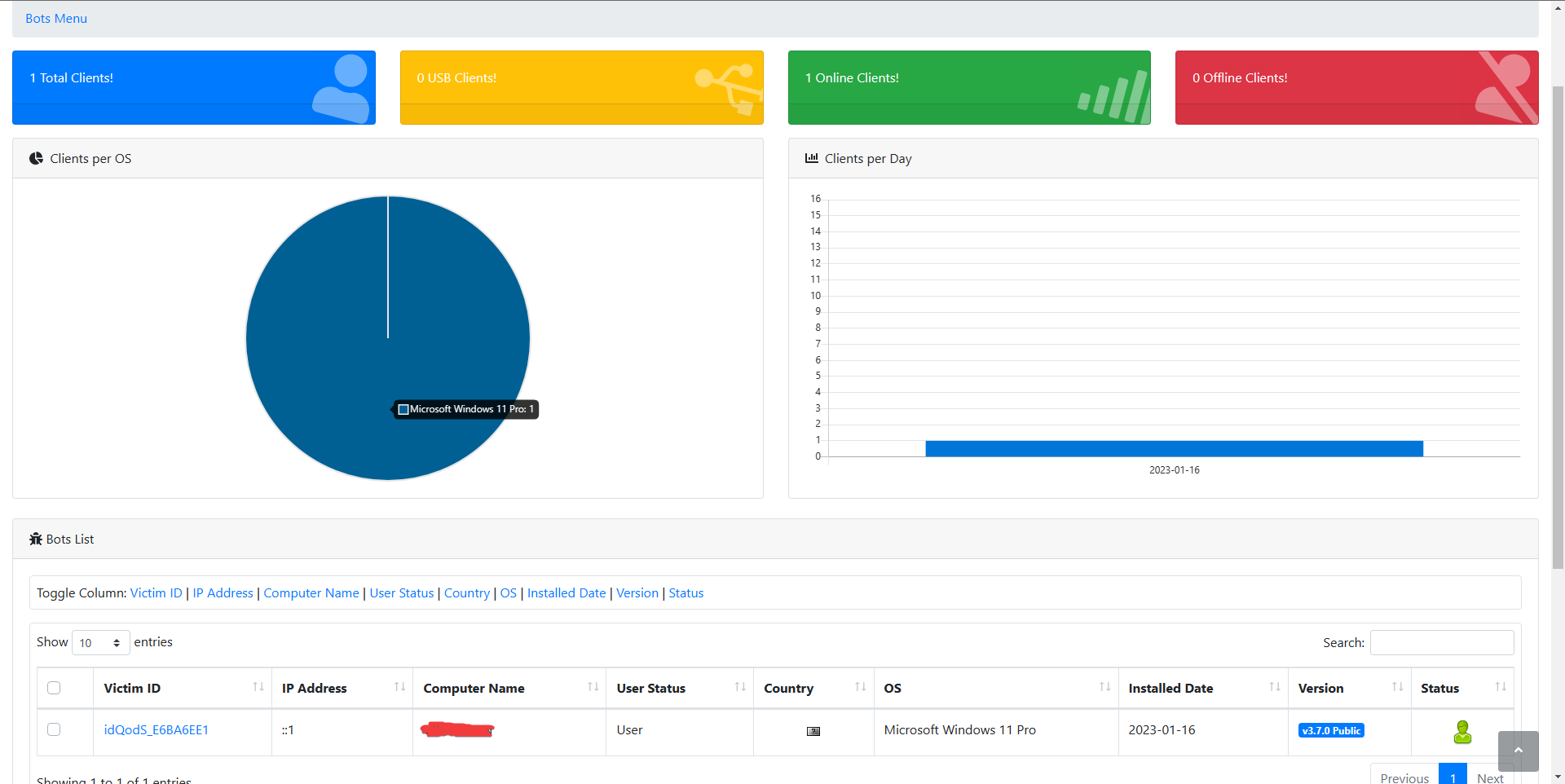Click the Clients per Day panel title
Screen dimensions: 1565x784
tap(868, 159)
